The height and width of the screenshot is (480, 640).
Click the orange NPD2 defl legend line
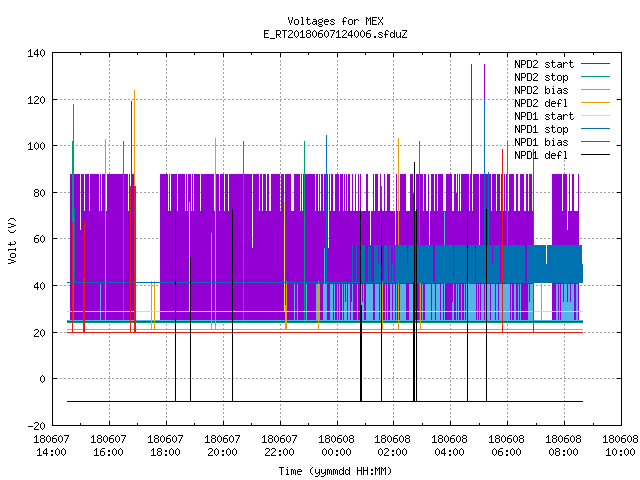coord(595,103)
